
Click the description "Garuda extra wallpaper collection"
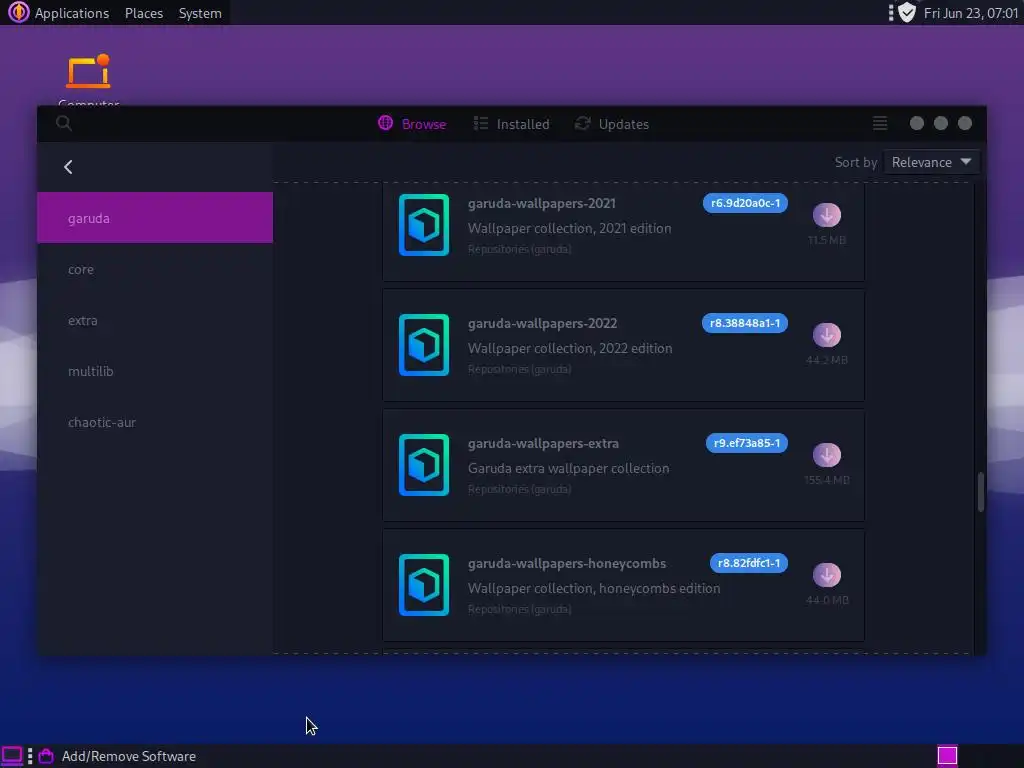click(568, 468)
